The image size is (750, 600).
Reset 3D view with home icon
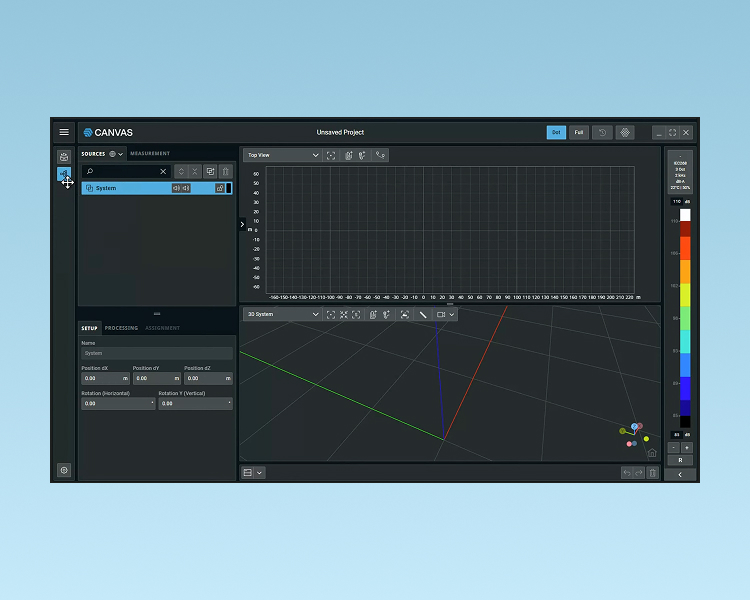pyautogui.click(x=652, y=453)
